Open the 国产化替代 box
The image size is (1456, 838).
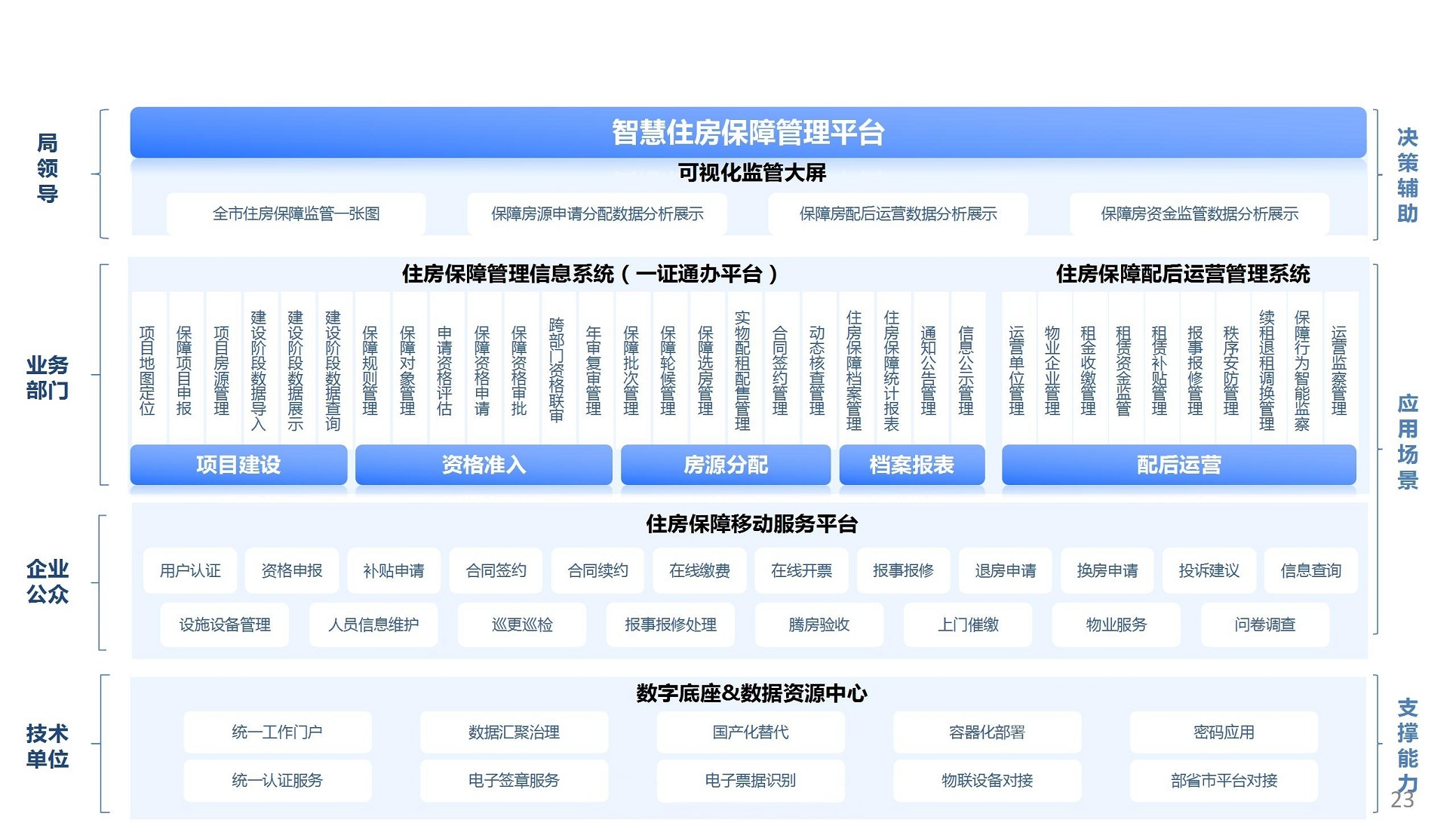pyautogui.click(x=750, y=732)
